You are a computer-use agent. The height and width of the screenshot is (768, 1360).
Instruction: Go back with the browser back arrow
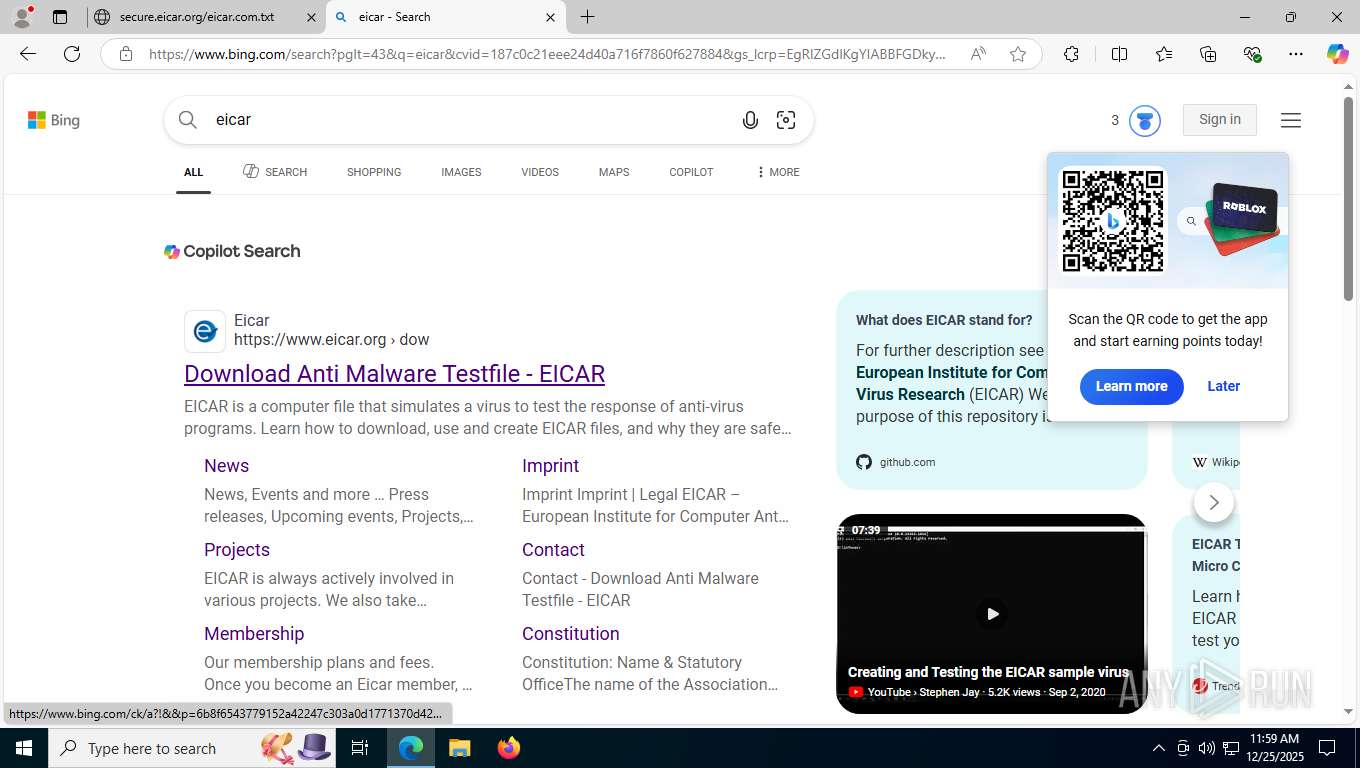click(28, 54)
